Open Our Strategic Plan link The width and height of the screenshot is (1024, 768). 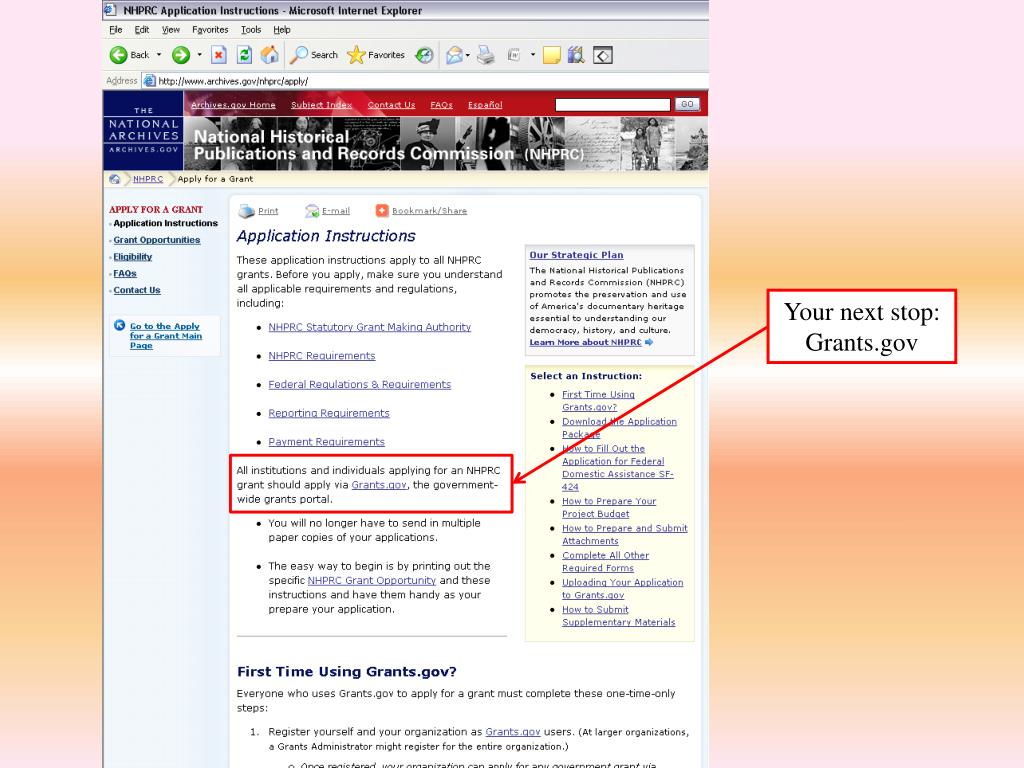(x=577, y=255)
